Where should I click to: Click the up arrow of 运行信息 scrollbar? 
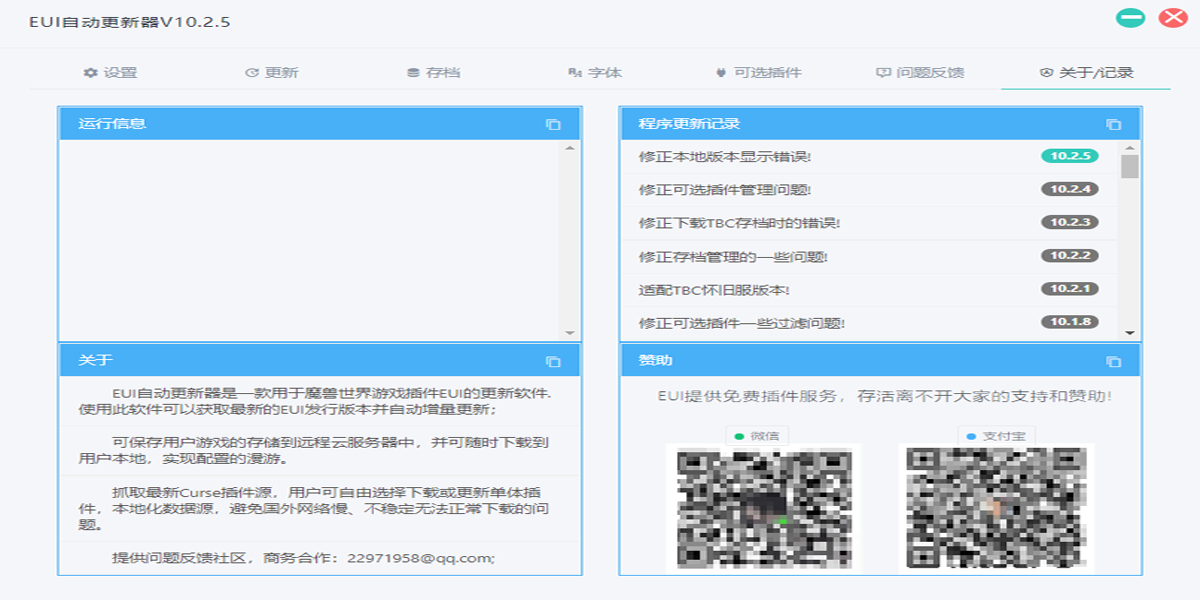pyautogui.click(x=570, y=148)
